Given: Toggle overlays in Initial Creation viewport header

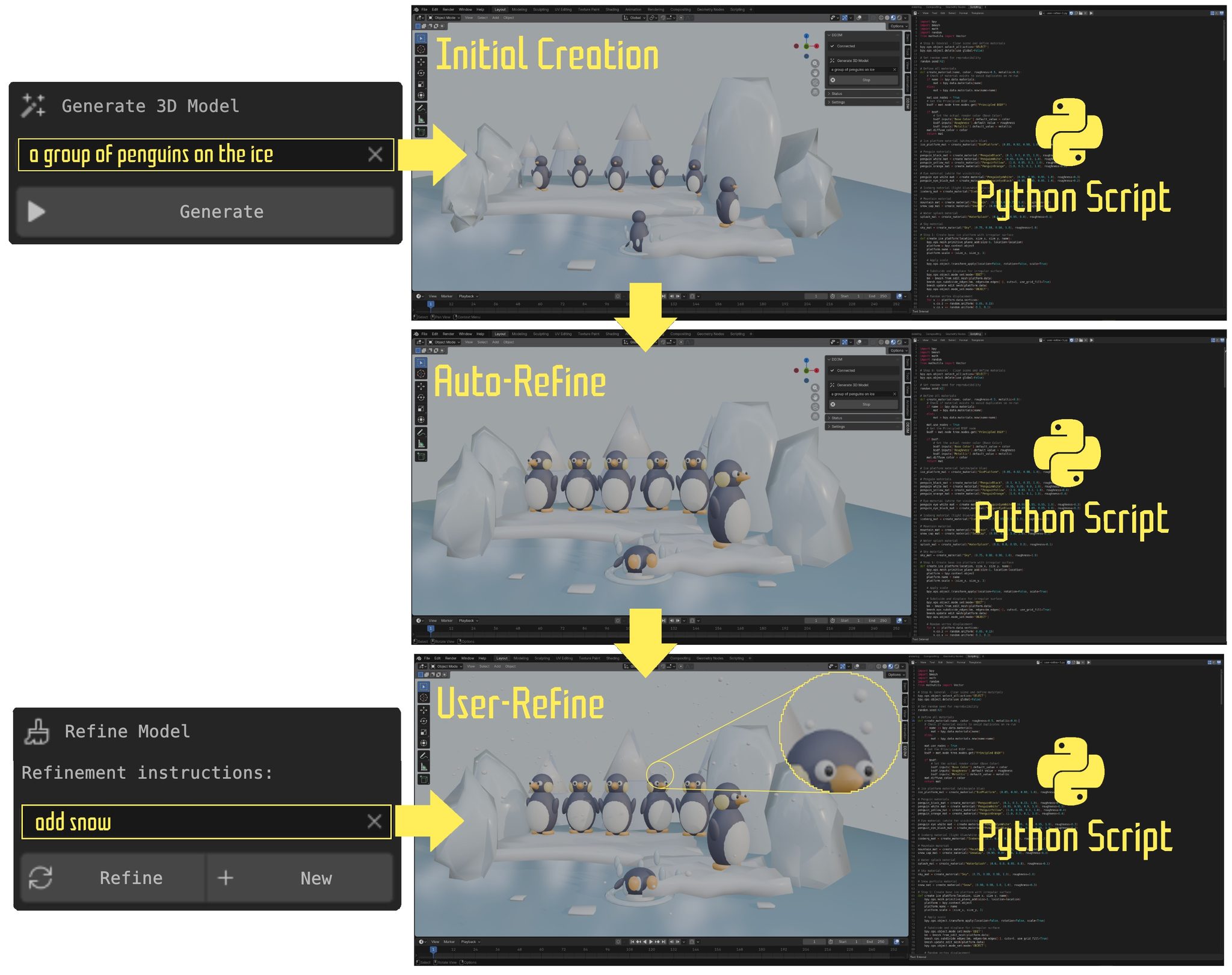Looking at the screenshot, I should pos(859,17).
